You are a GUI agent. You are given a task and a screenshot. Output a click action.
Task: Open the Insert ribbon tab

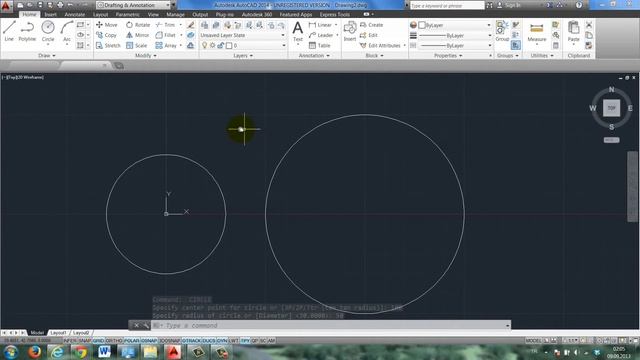(51, 14)
